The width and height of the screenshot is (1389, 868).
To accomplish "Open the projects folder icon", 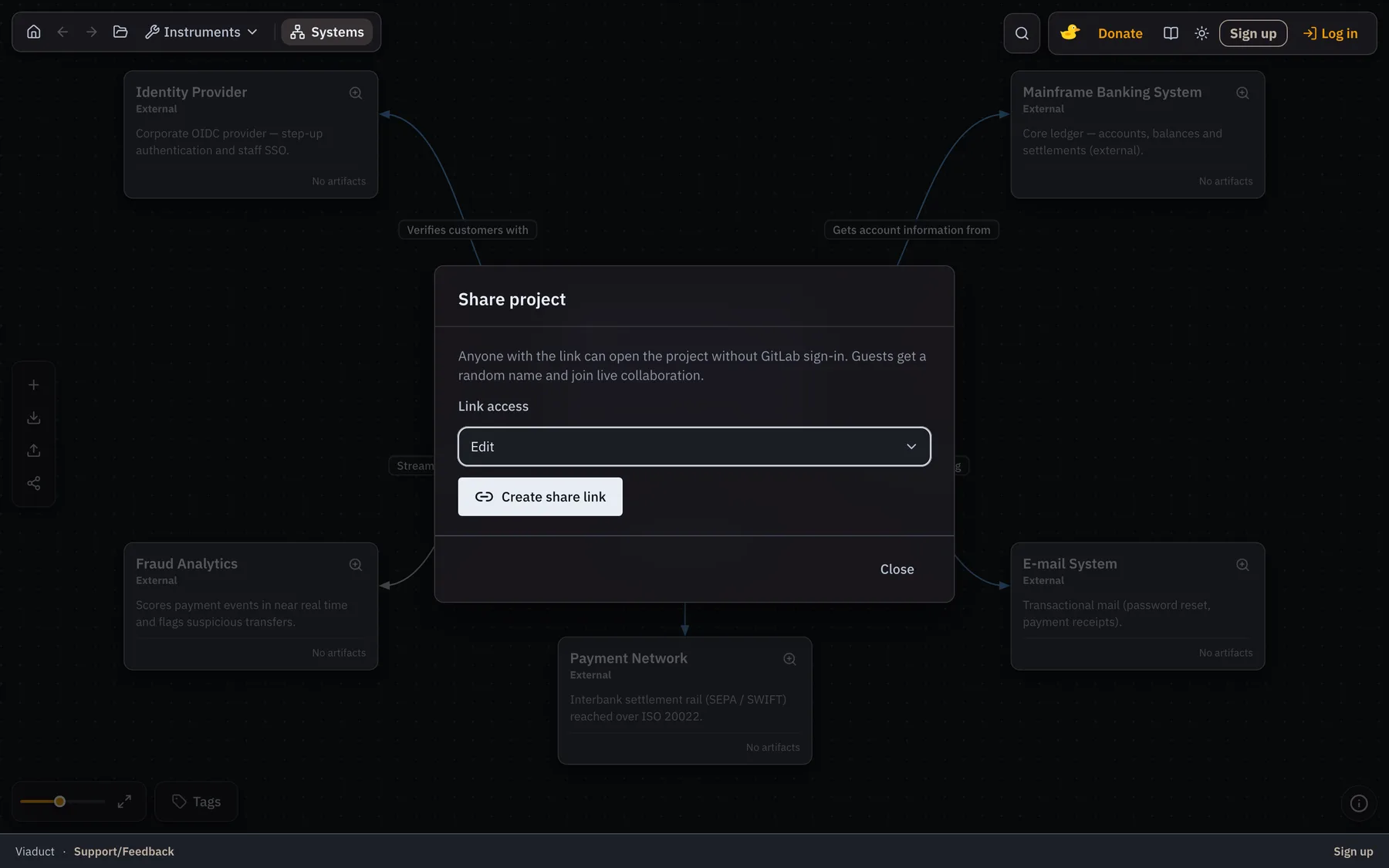I will tap(120, 32).
